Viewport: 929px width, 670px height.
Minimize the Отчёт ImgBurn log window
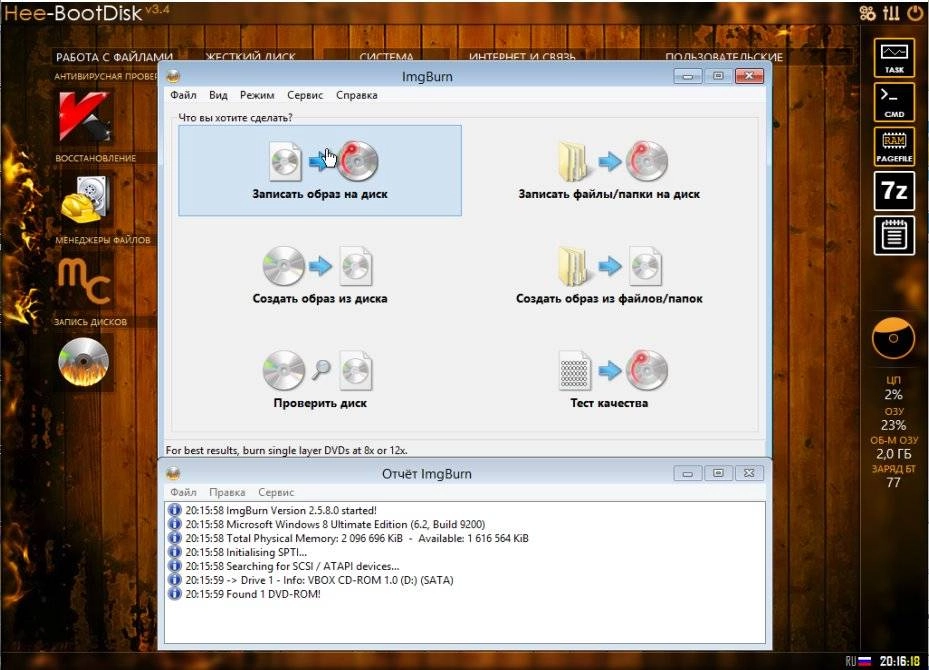[x=687, y=473]
